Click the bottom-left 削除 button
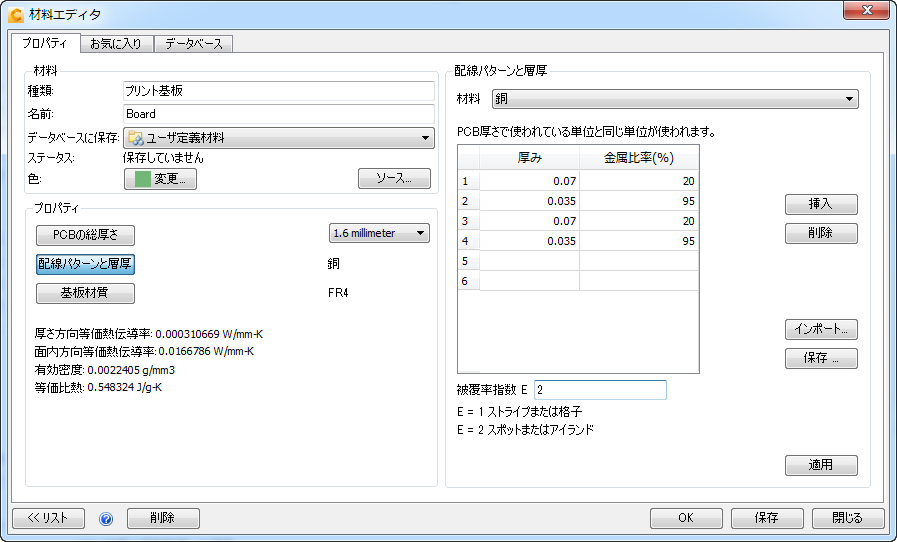 coord(163,518)
